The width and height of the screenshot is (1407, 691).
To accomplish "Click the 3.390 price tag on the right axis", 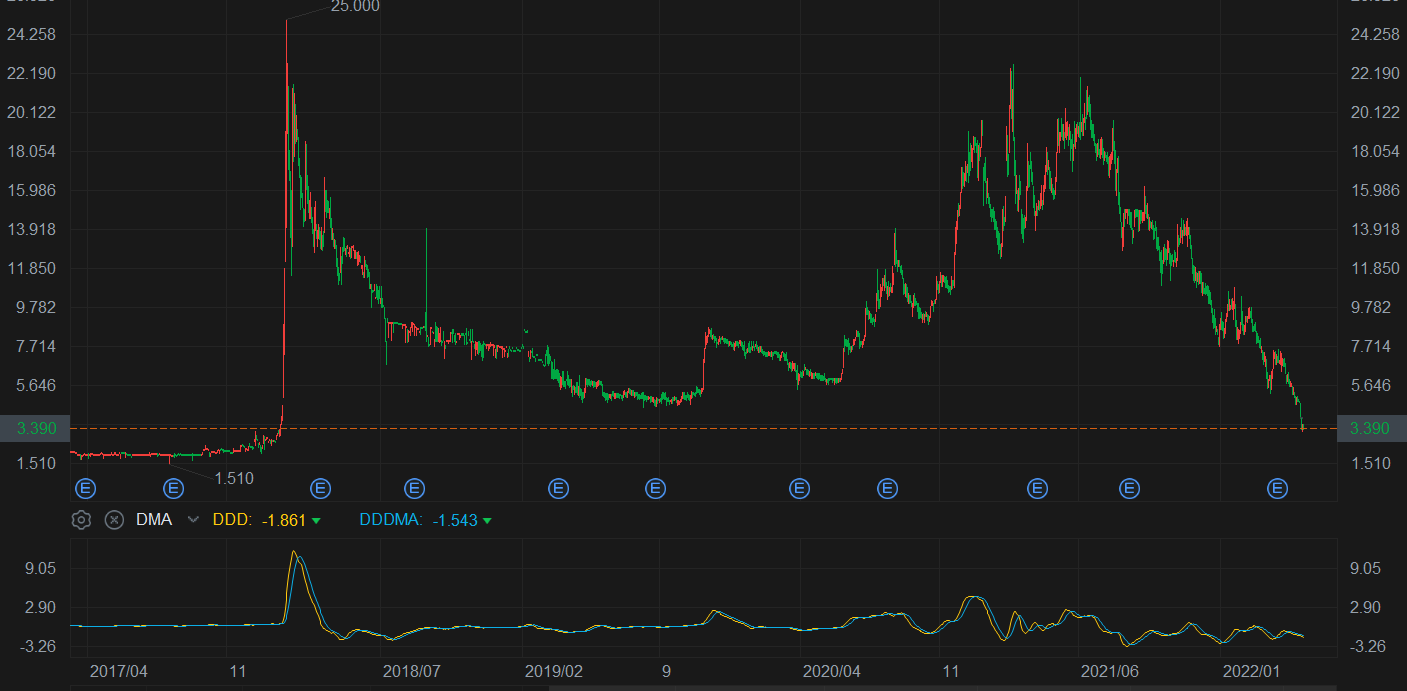I will [x=1370, y=428].
